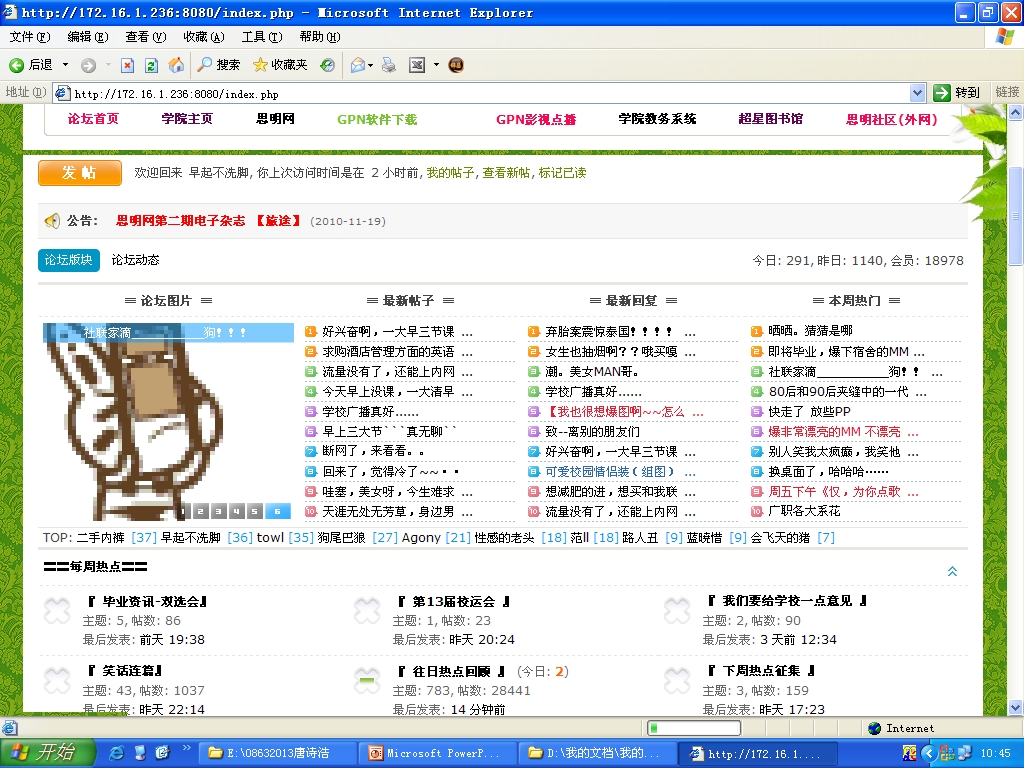
Task: Open the 查看 (View) menu
Action: (x=146, y=37)
